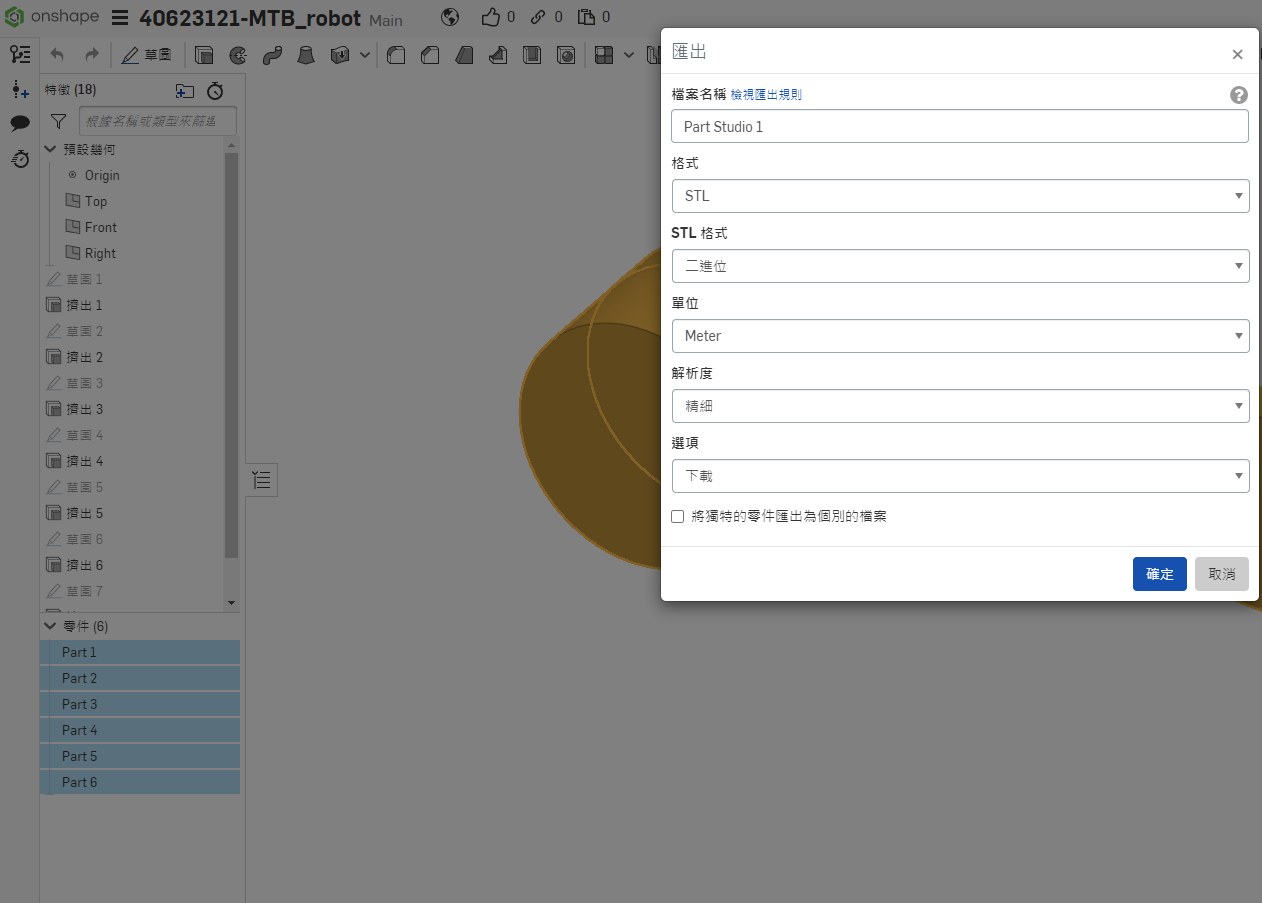The width and height of the screenshot is (1262, 903).
Task: Click the thumbs-up like icon
Action: pos(490,17)
